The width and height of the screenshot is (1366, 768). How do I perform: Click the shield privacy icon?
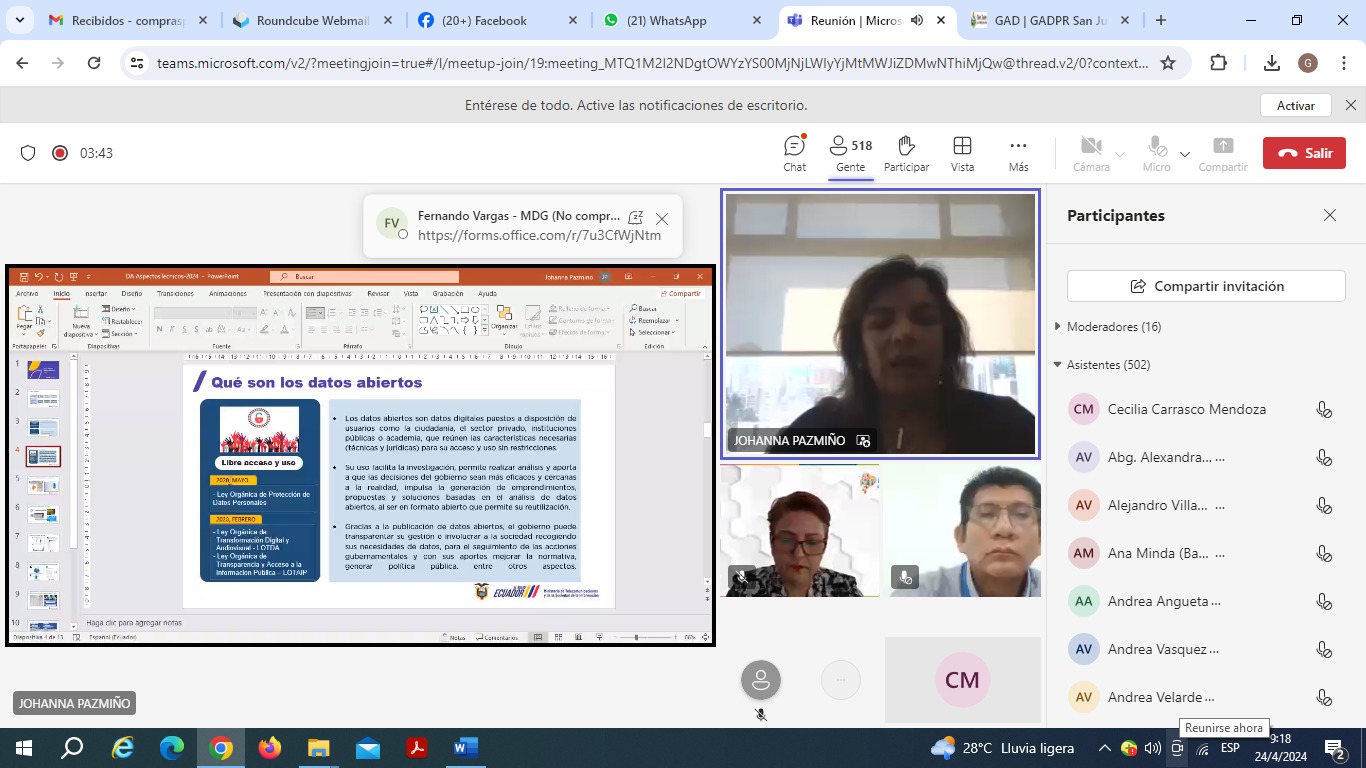pos(28,153)
